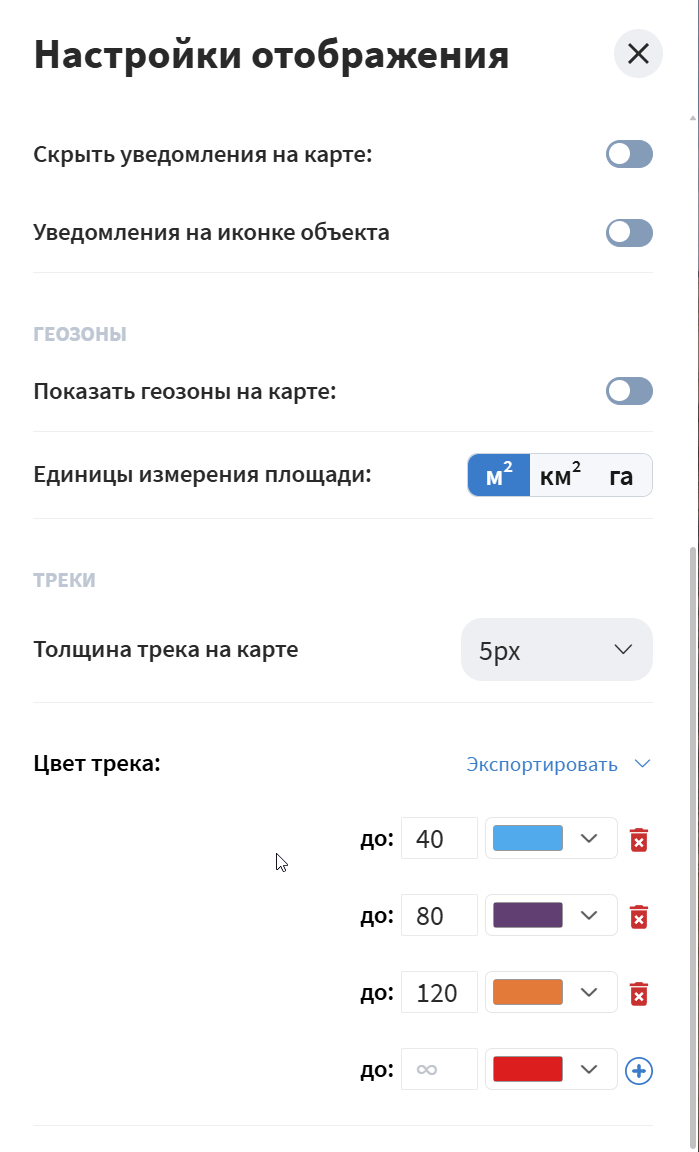The image size is (699, 1152).
Task: Expand the red color dropdown chevron
Action: [x=589, y=1070]
